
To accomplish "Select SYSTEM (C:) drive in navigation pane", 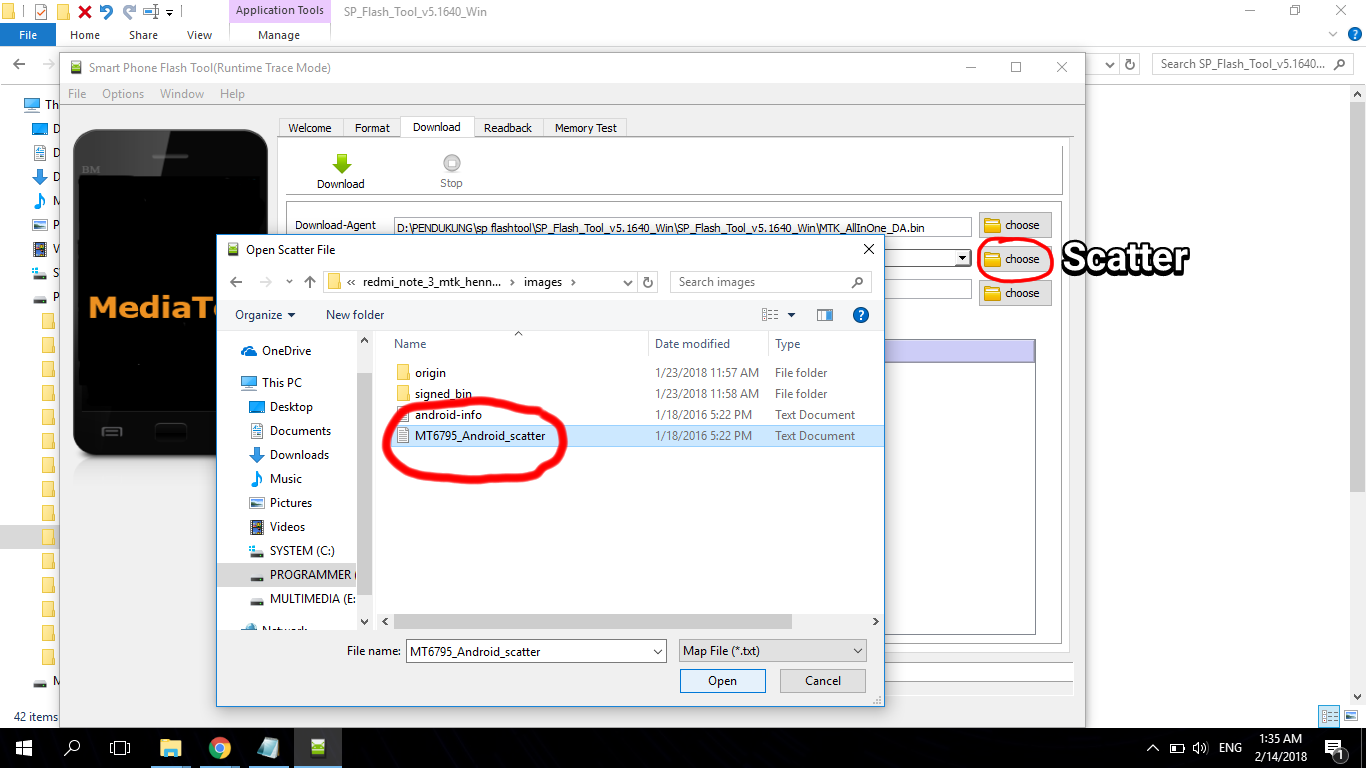I will 302,551.
